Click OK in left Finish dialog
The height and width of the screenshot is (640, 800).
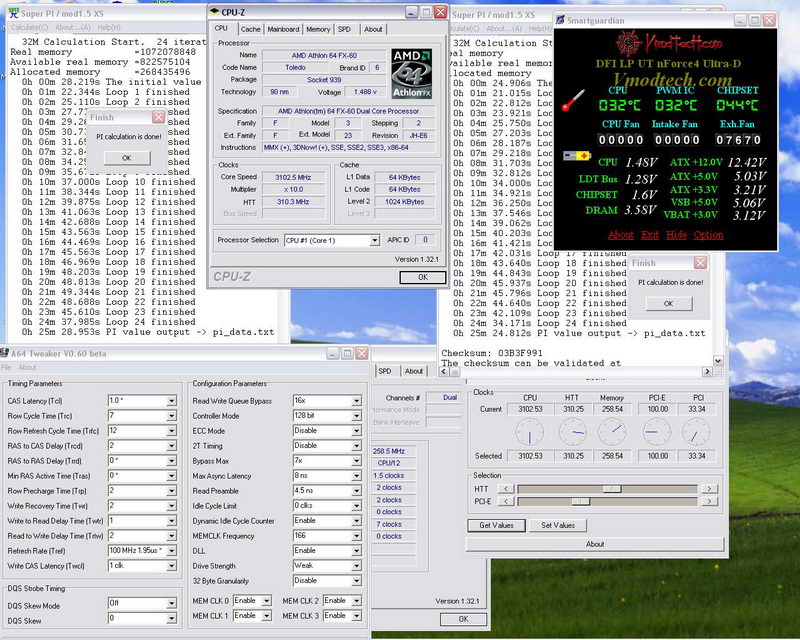(x=127, y=158)
